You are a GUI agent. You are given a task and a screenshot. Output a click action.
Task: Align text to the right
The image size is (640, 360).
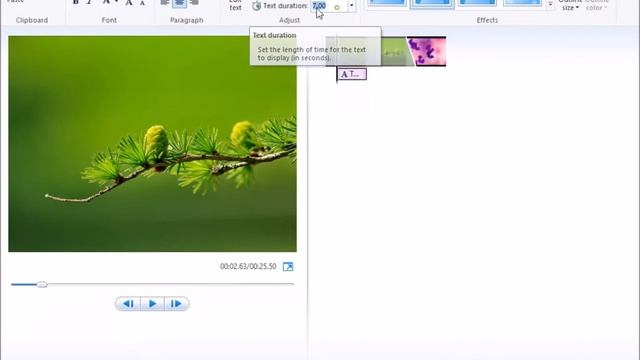click(x=194, y=3)
